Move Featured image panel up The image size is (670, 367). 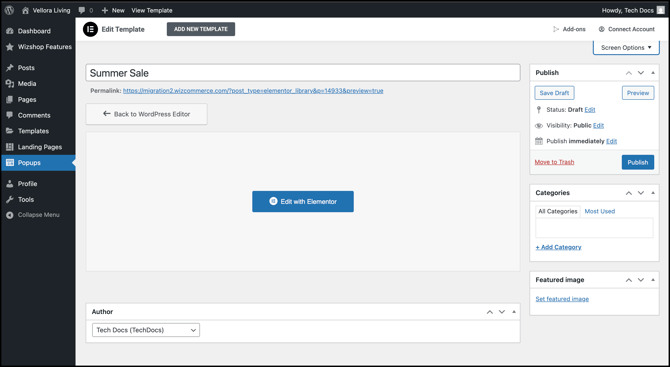tap(629, 280)
